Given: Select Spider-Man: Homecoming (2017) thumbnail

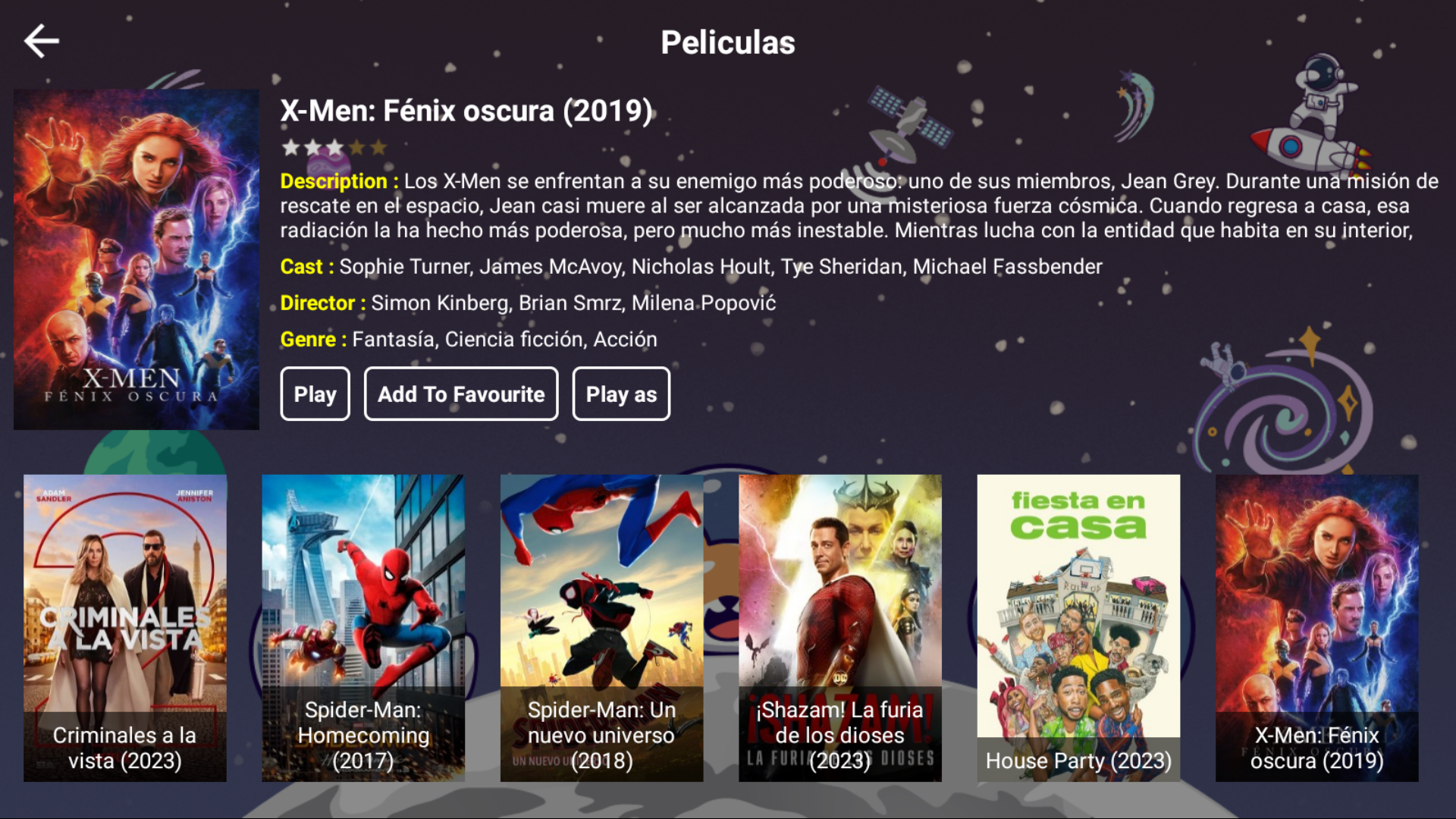Looking at the screenshot, I should pyautogui.click(x=363, y=628).
